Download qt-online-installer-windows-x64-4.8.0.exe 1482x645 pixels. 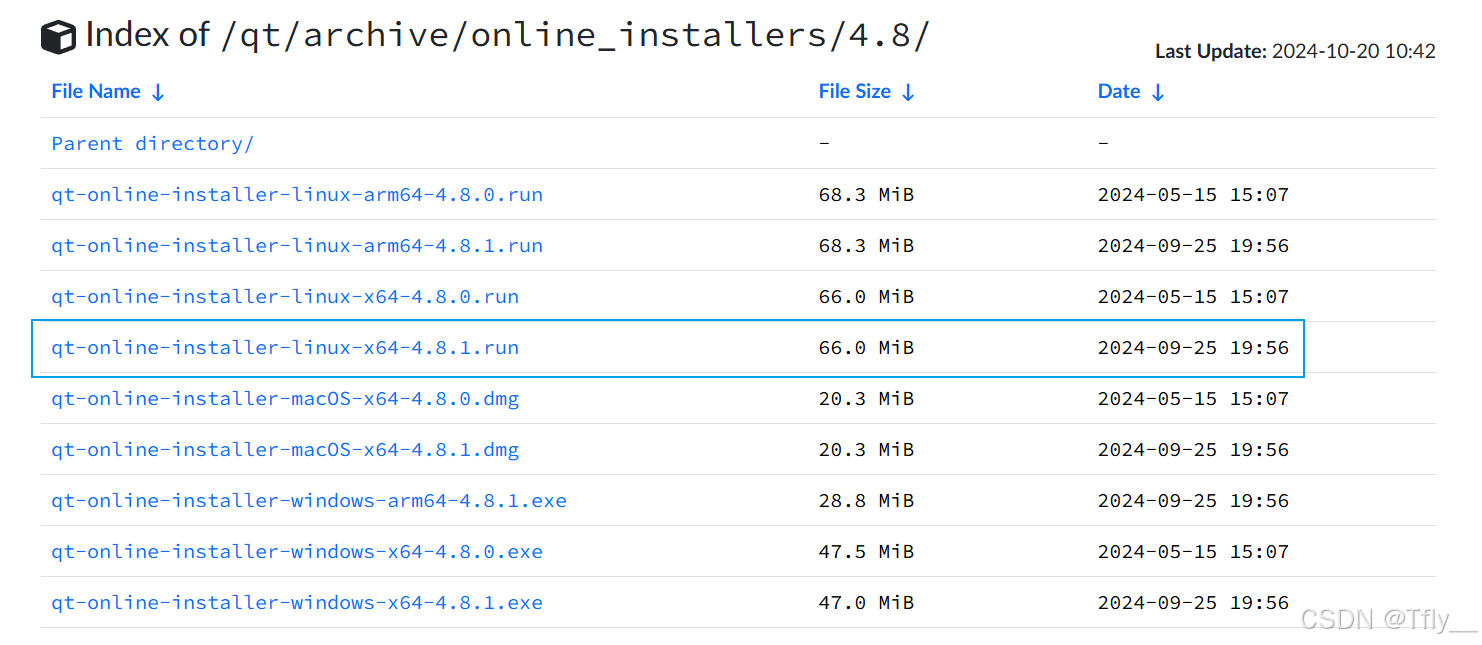[297, 552]
